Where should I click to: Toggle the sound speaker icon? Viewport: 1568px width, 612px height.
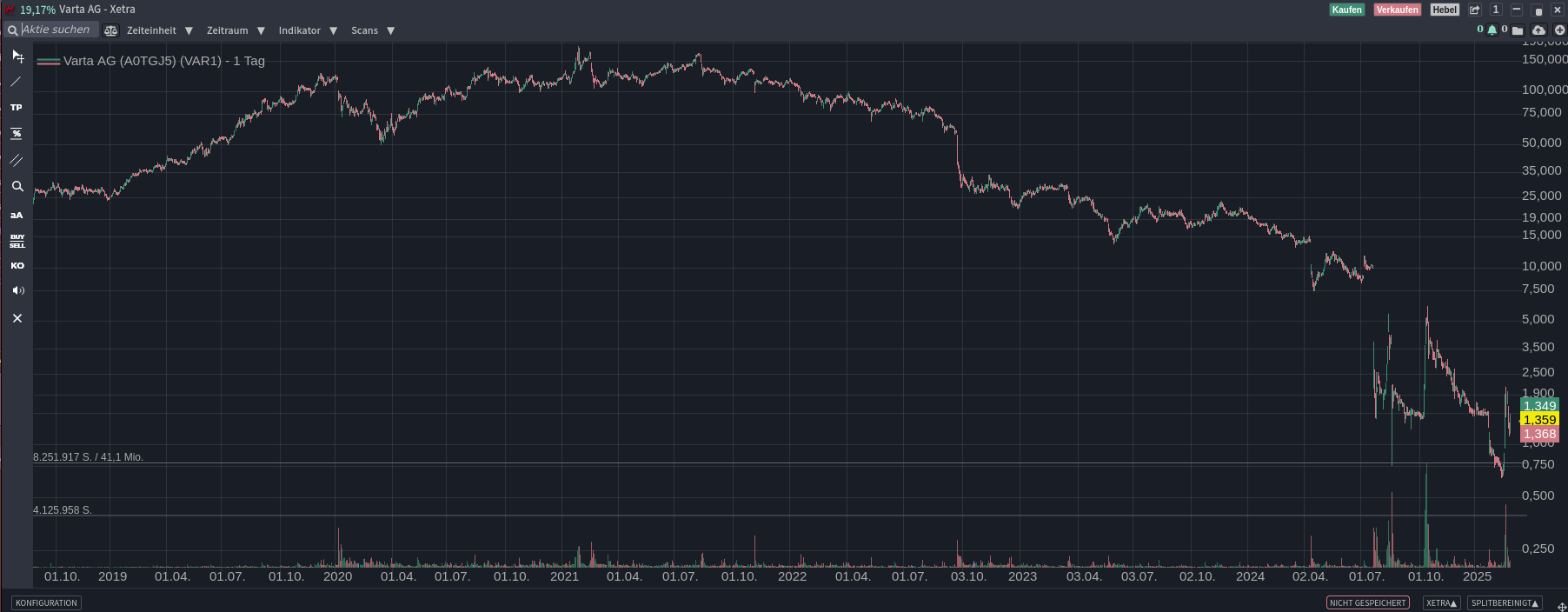17,290
